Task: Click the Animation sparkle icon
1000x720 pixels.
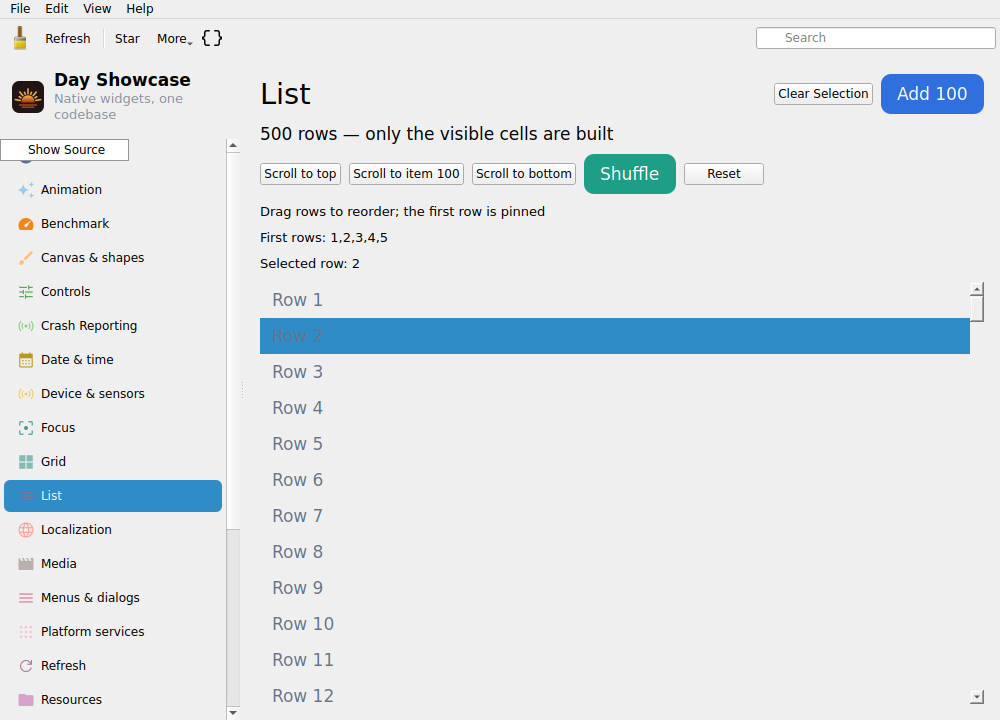Action: click(26, 189)
